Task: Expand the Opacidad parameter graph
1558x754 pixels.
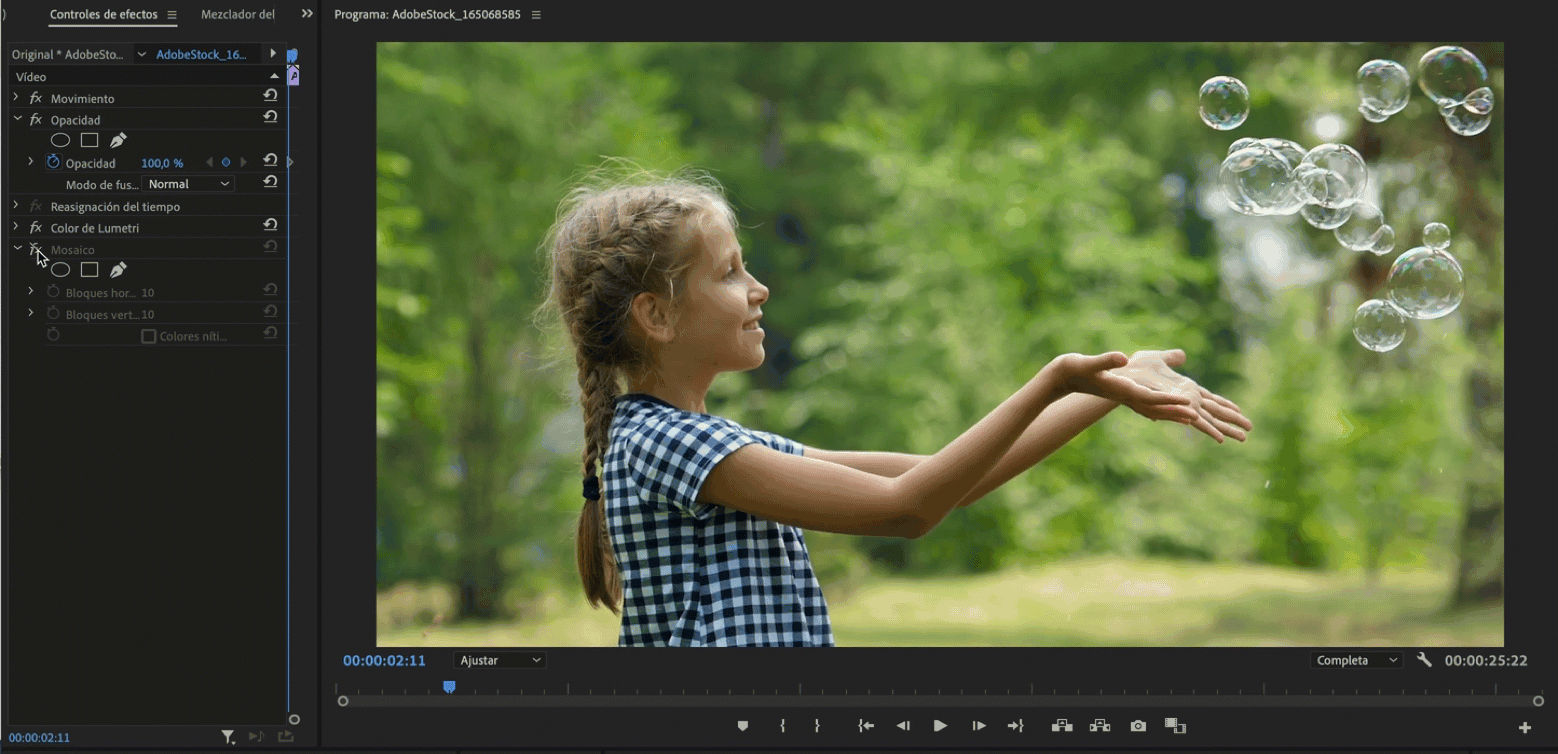Action: pyautogui.click(x=31, y=161)
